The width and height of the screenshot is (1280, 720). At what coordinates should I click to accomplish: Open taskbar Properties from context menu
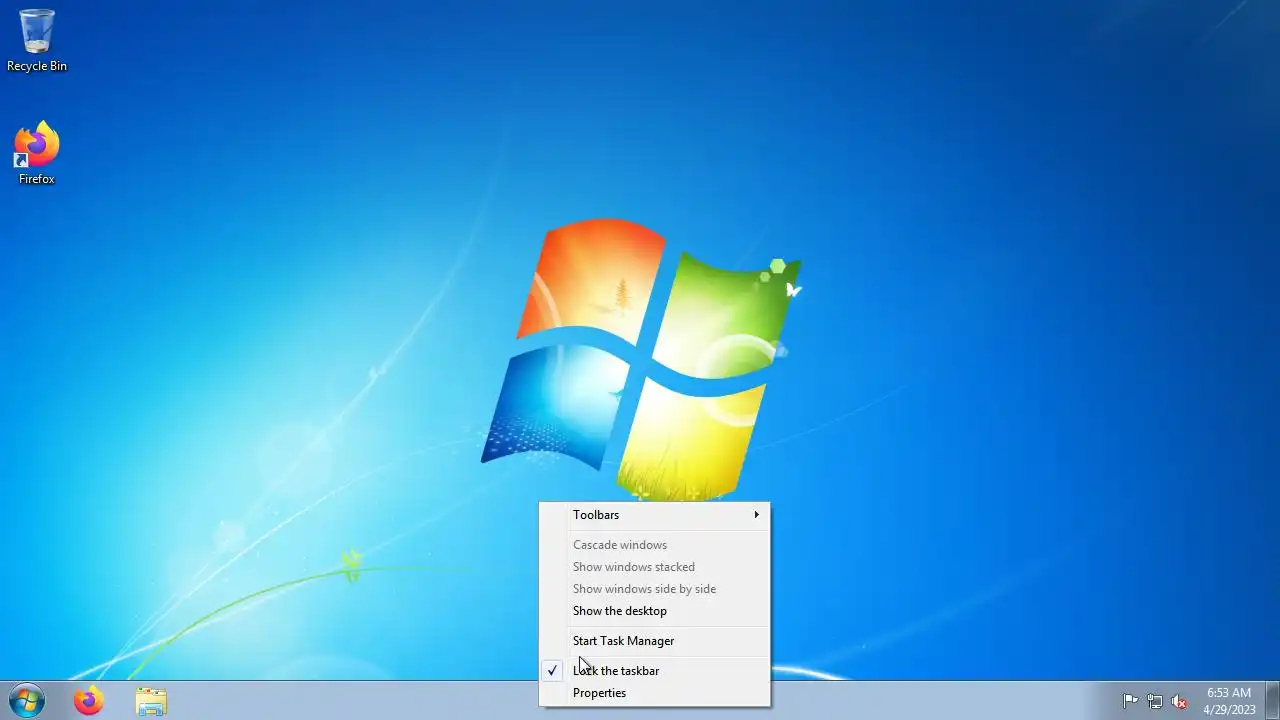coord(655,693)
